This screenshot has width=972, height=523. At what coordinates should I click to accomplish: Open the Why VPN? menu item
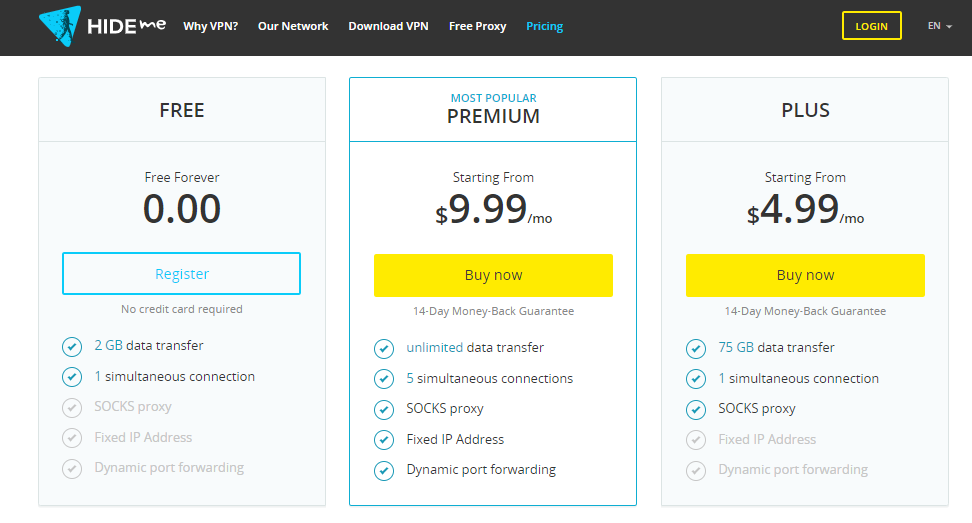(x=210, y=26)
